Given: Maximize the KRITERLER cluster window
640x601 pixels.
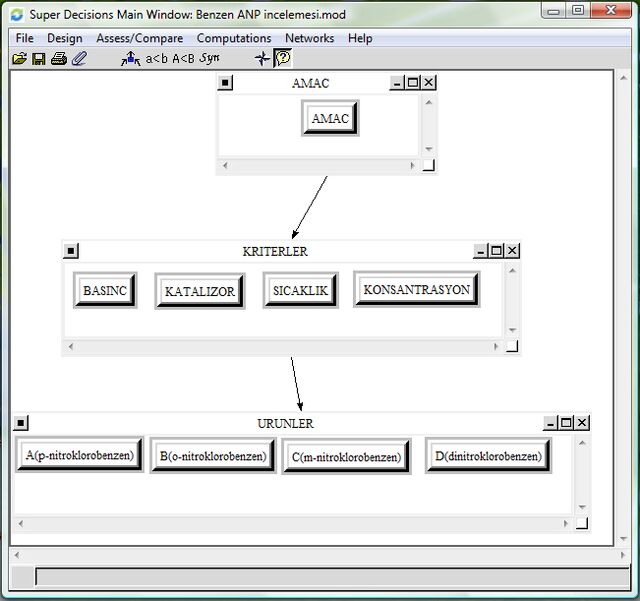Looking at the screenshot, I should coord(496,251).
